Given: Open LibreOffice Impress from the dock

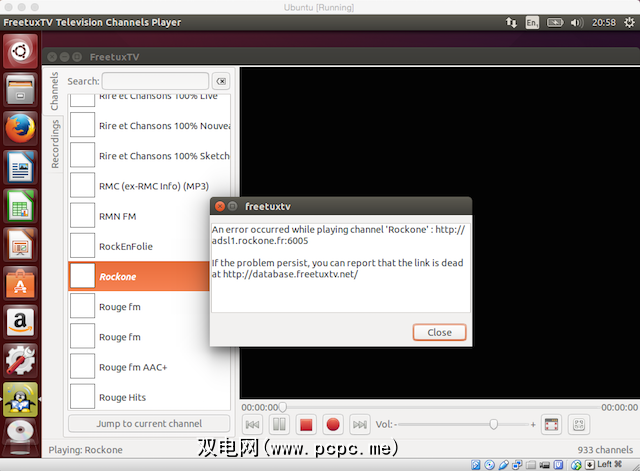Looking at the screenshot, I should coord(20,244).
